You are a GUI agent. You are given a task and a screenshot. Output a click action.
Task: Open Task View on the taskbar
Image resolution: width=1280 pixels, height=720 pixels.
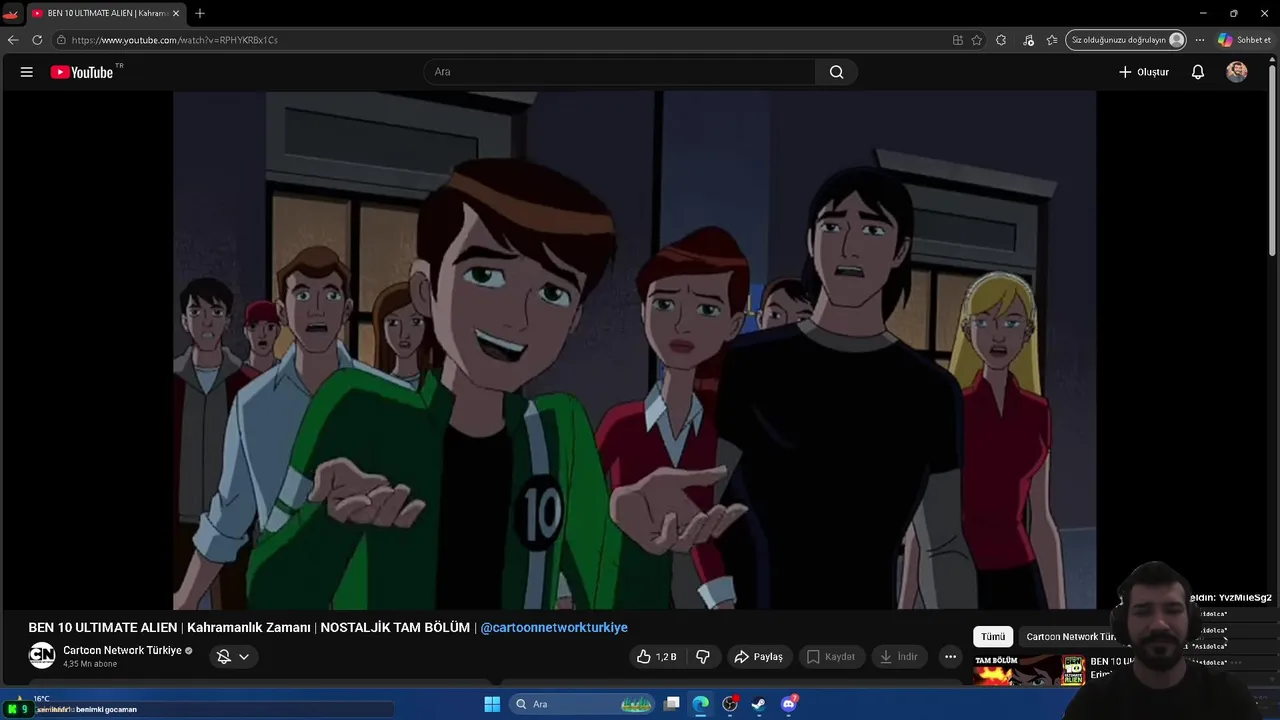(x=672, y=704)
